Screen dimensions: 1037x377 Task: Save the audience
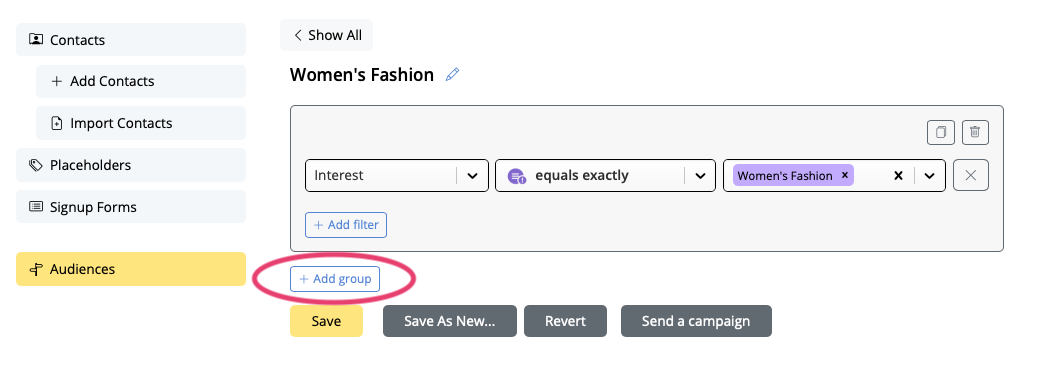[326, 321]
